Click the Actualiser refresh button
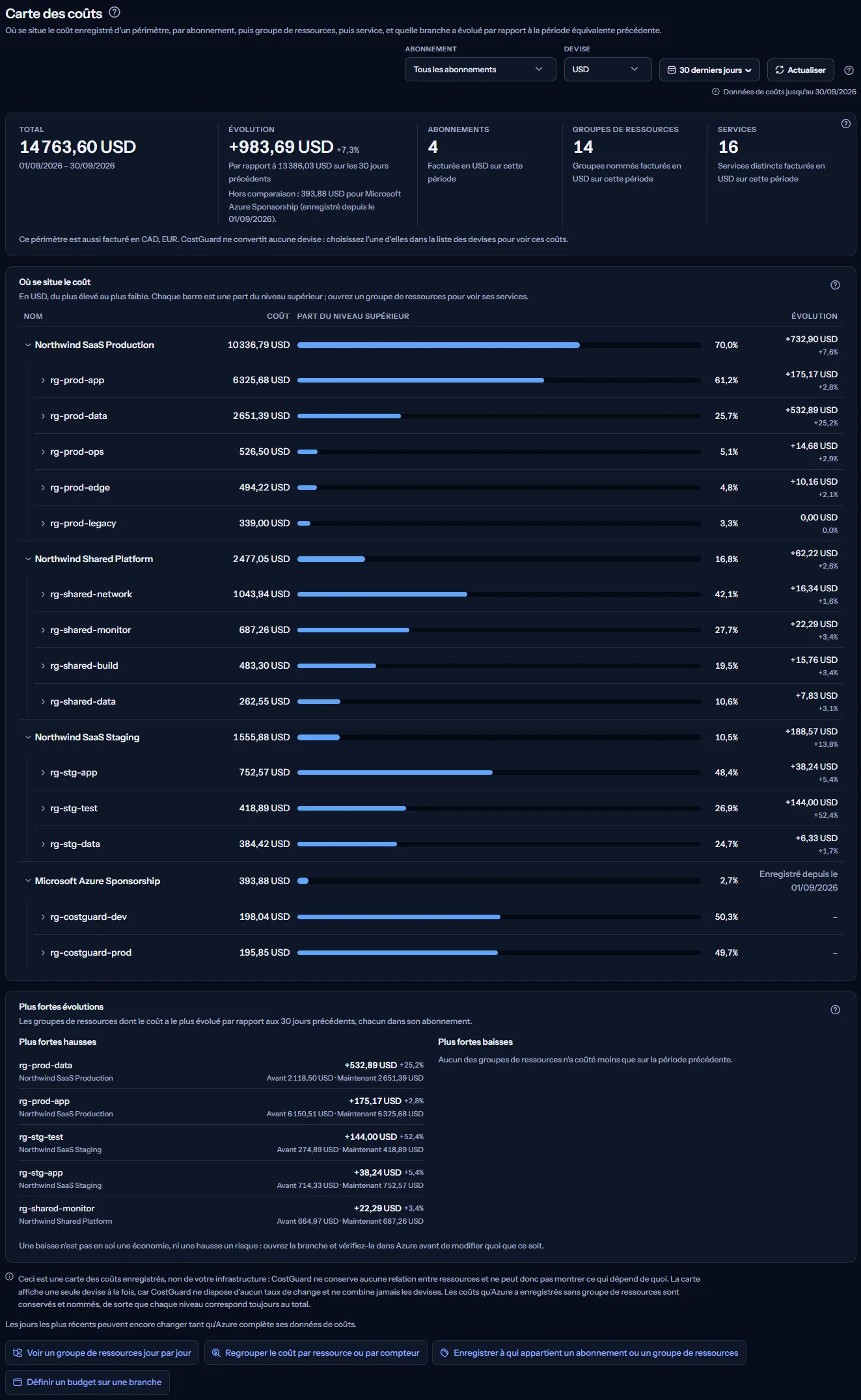 coord(800,70)
